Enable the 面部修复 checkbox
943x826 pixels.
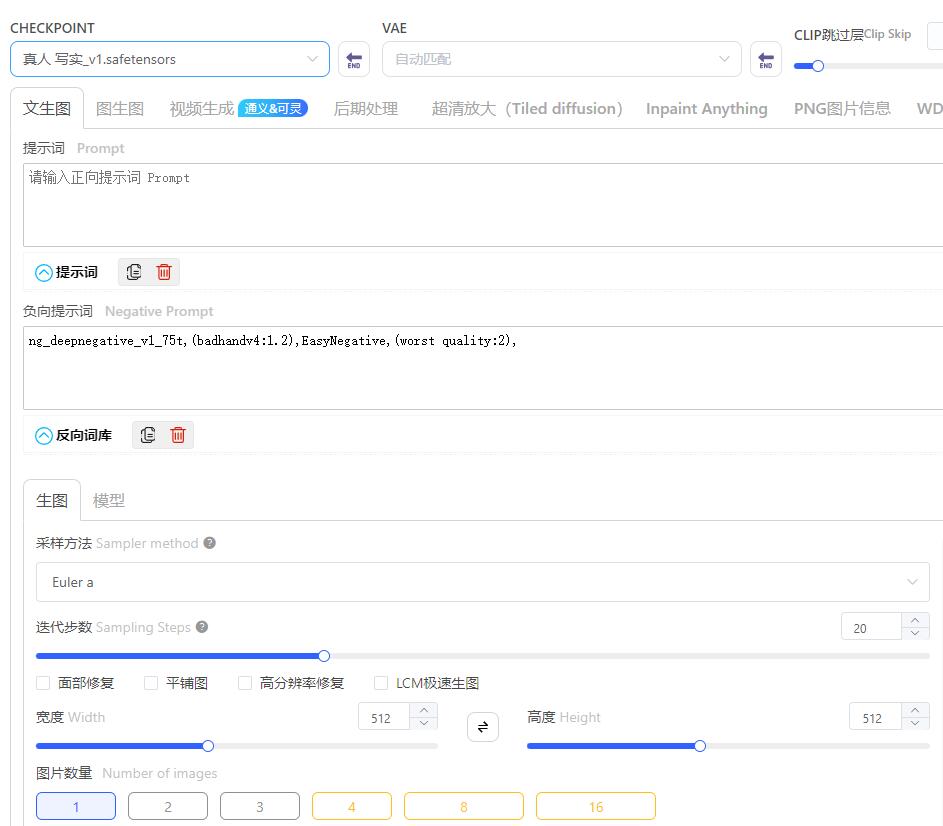pos(43,683)
